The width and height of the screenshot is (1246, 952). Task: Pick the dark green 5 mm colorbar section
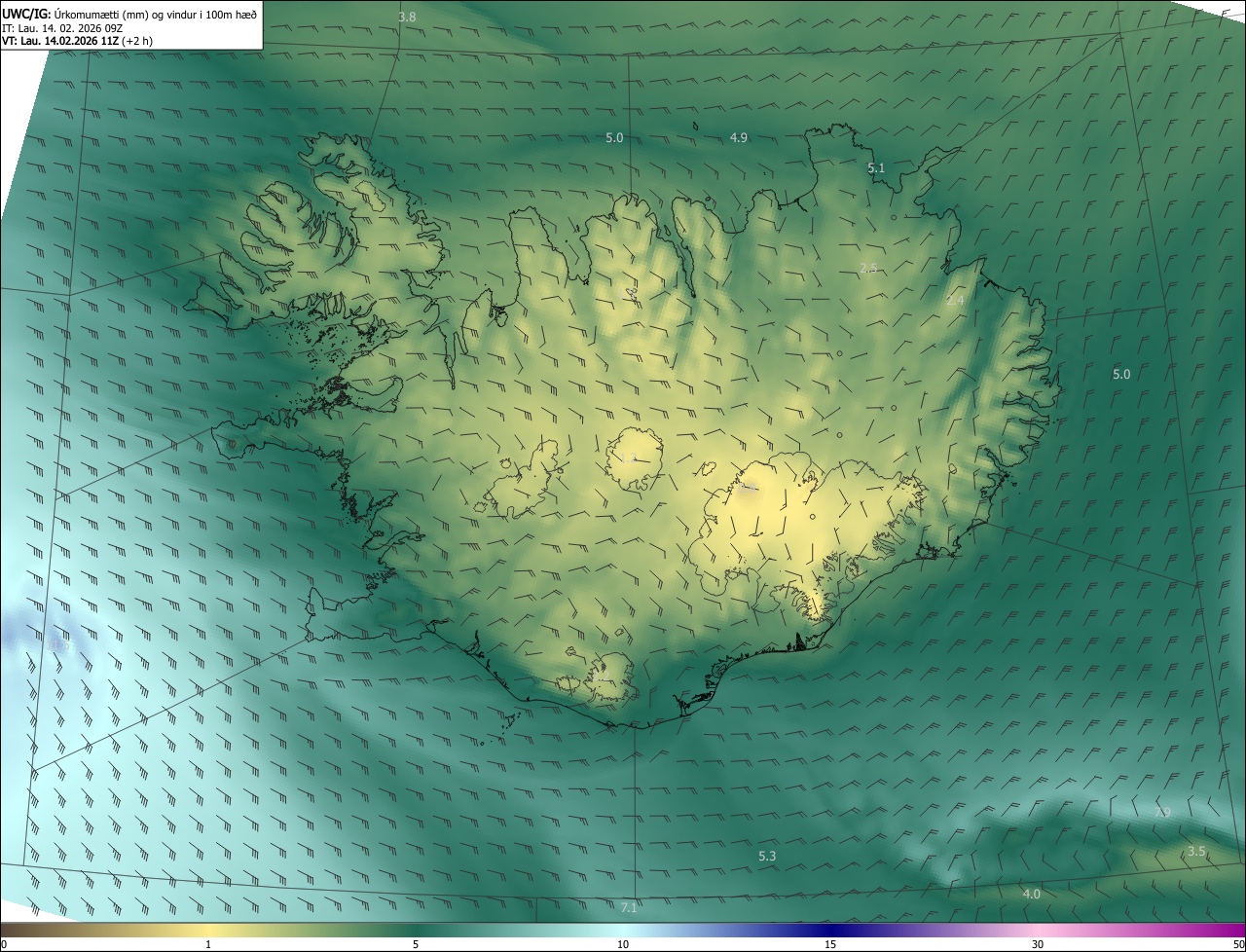point(416,930)
